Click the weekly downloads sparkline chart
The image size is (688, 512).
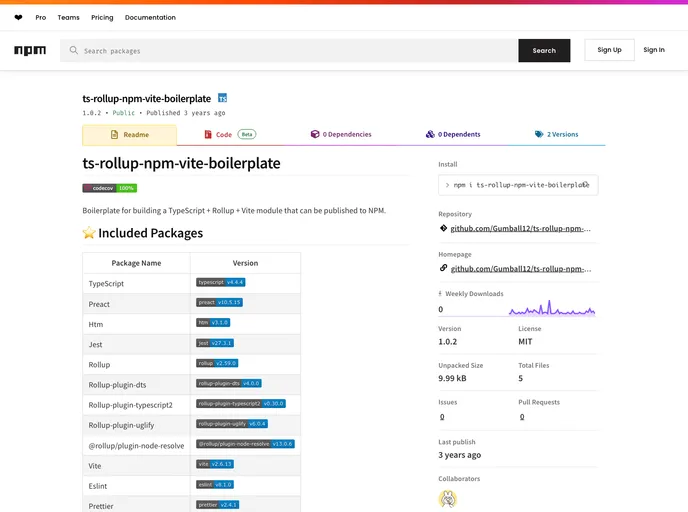coord(552,308)
